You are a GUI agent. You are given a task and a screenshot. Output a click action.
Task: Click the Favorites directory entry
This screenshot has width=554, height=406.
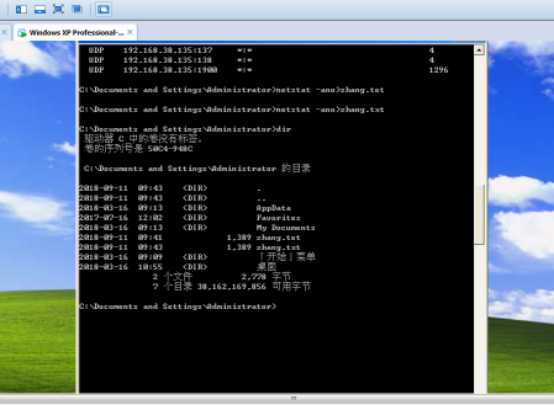(x=190, y=218)
